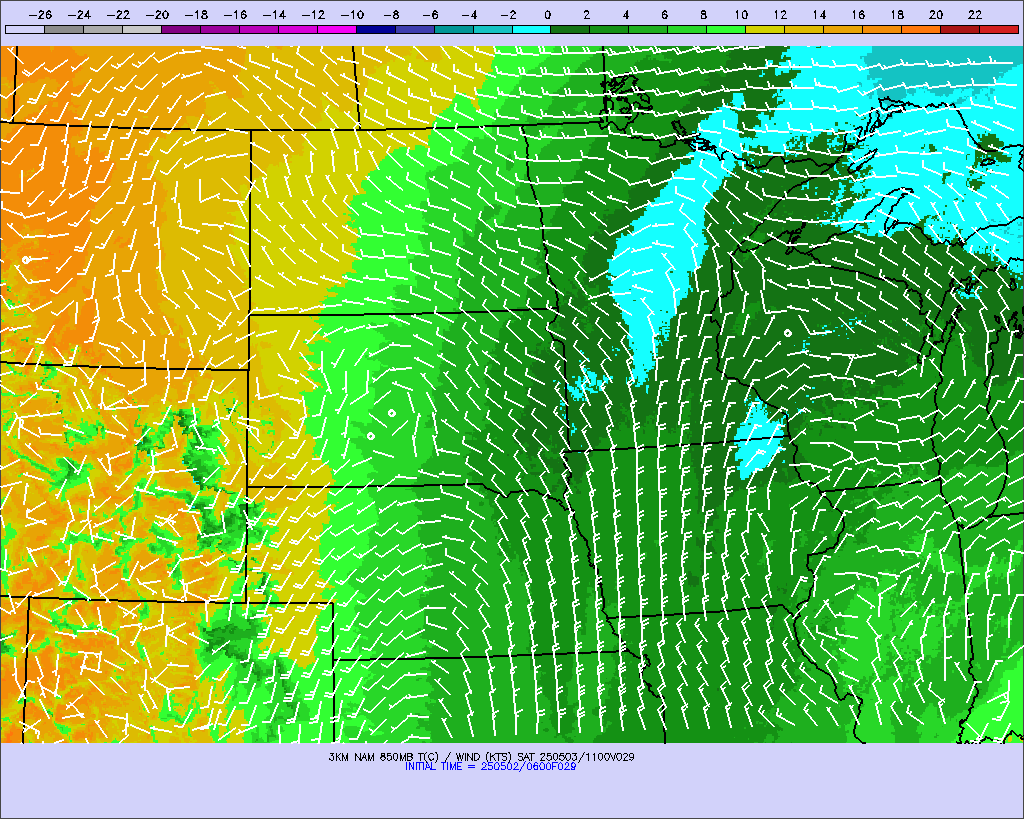Choose the teal swatch between -6 and -4
This screenshot has height=819, width=1024.
click(x=453, y=29)
